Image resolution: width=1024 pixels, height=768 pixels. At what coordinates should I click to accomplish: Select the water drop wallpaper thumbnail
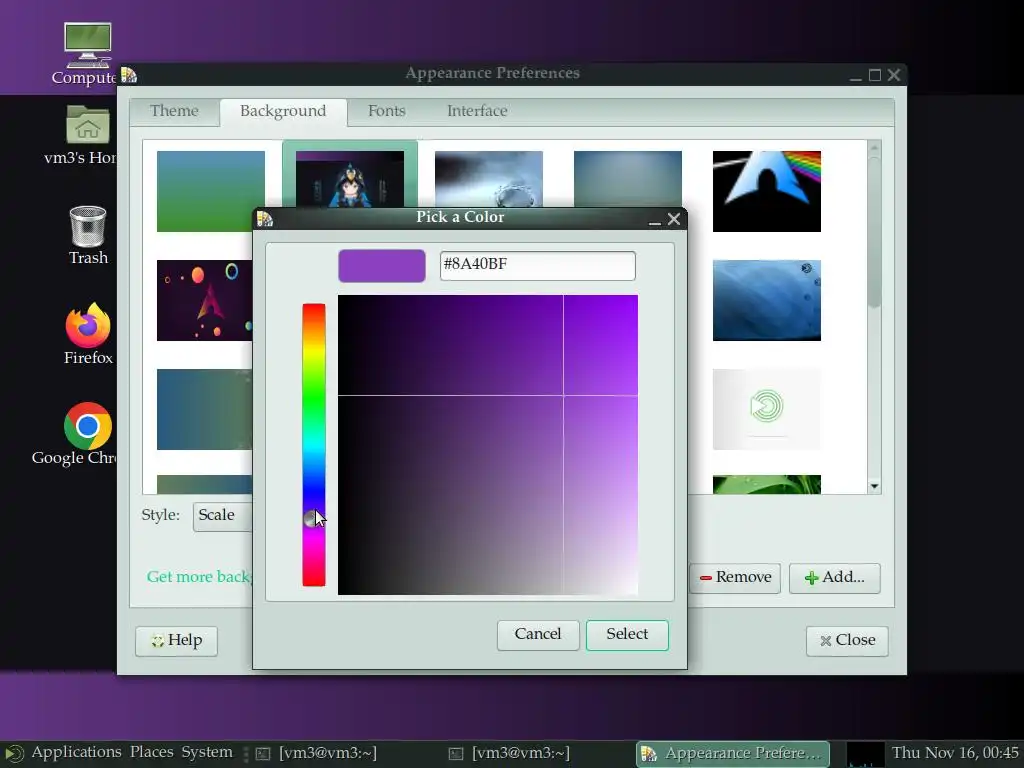pos(488,179)
